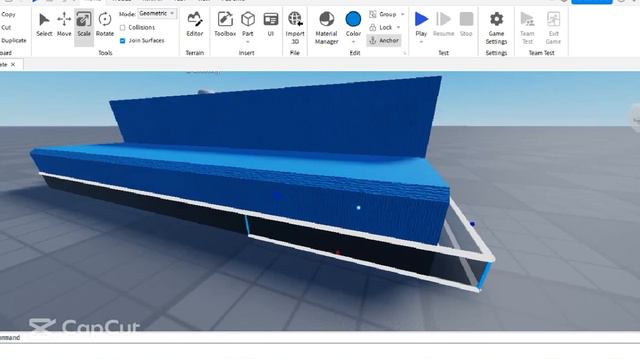
Task: Switch to the Rotate tool
Action: point(105,25)
